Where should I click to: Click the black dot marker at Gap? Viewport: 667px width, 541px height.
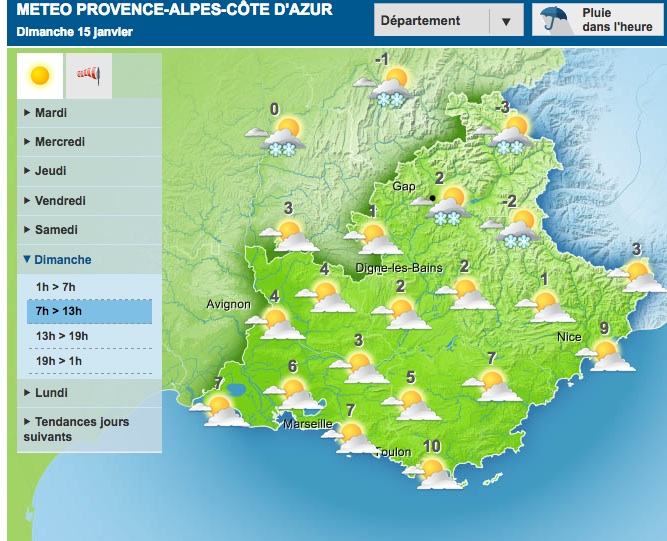point(433,198)
